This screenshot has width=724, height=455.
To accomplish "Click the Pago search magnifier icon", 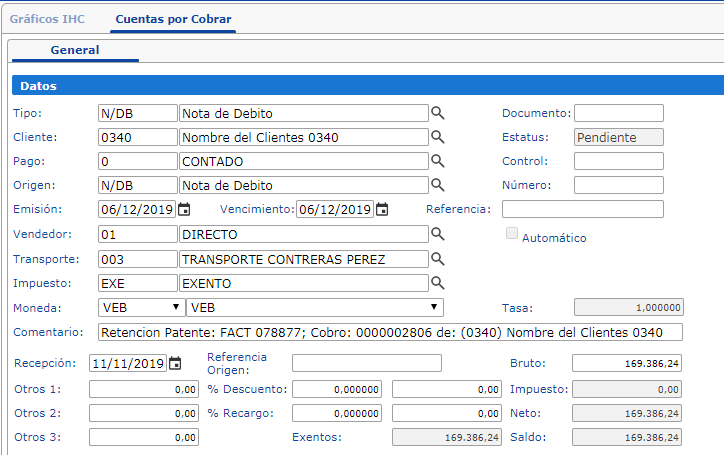I will [x=437, y=161].
